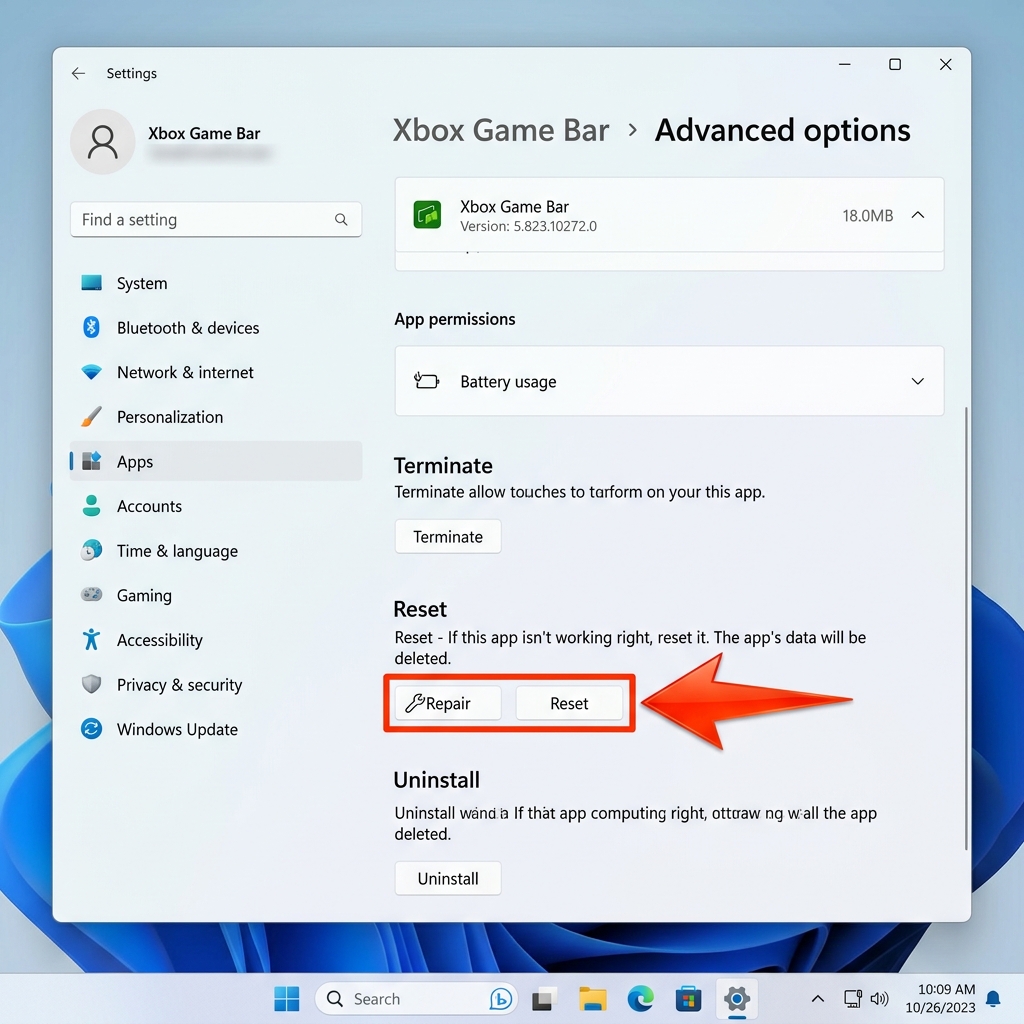Click the System monitor icon
The height and width of the screenshot is (1024, 1024).
[91, 283]
